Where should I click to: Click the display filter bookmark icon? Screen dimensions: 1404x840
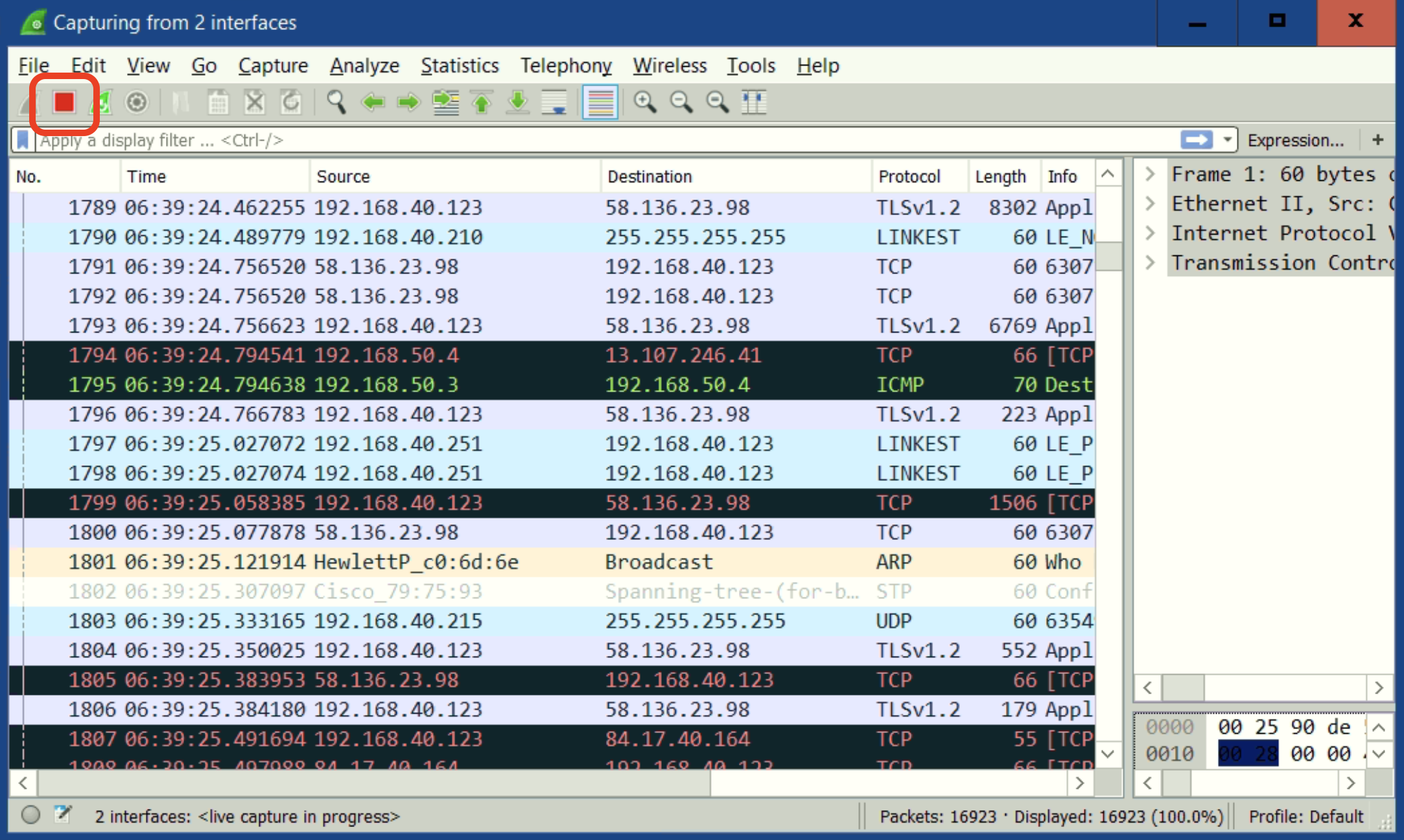click(x=23, y=140)
